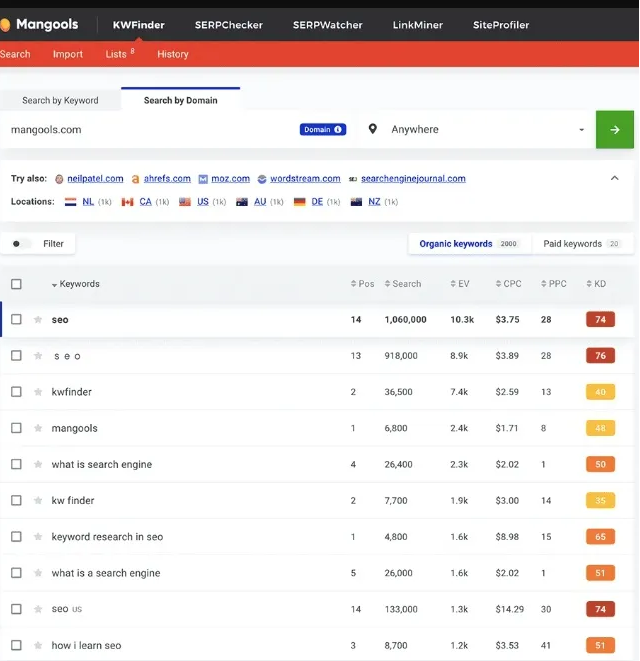Image resolution: width=640 pixels, height=661 pixels.
Task: Click the Australia flag icon
Action: 242,202
